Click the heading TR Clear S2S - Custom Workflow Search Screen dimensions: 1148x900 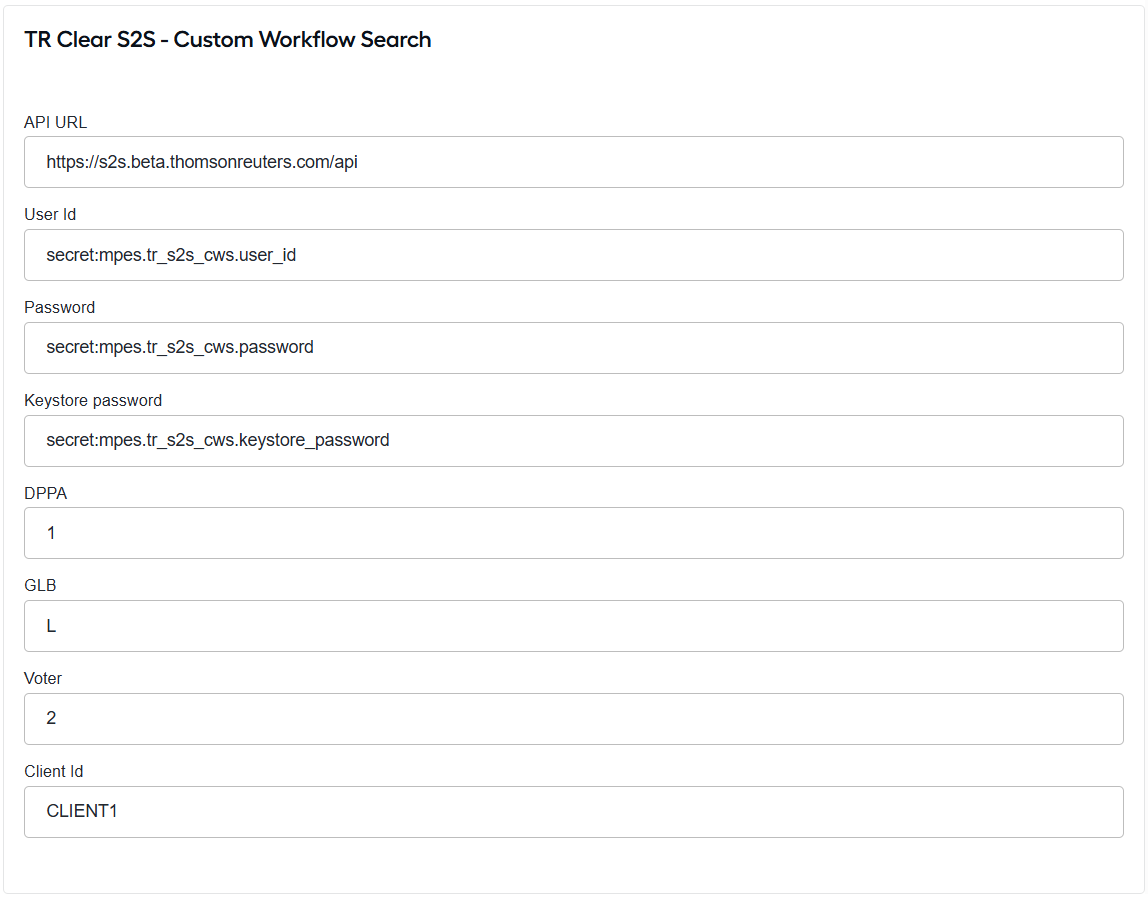click(228, 40)
